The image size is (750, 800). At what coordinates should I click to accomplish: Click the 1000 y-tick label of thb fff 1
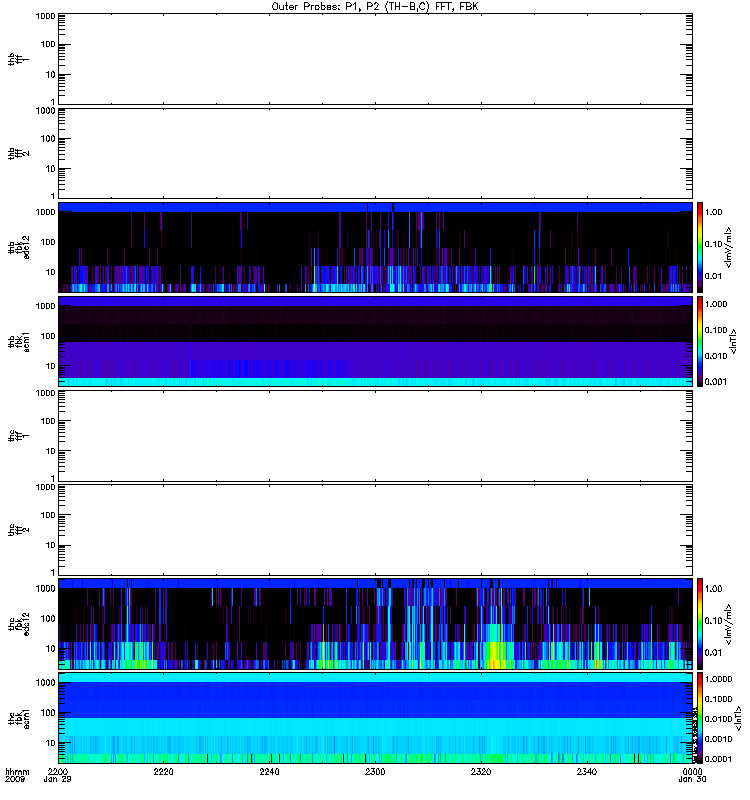tap(45, 16)
